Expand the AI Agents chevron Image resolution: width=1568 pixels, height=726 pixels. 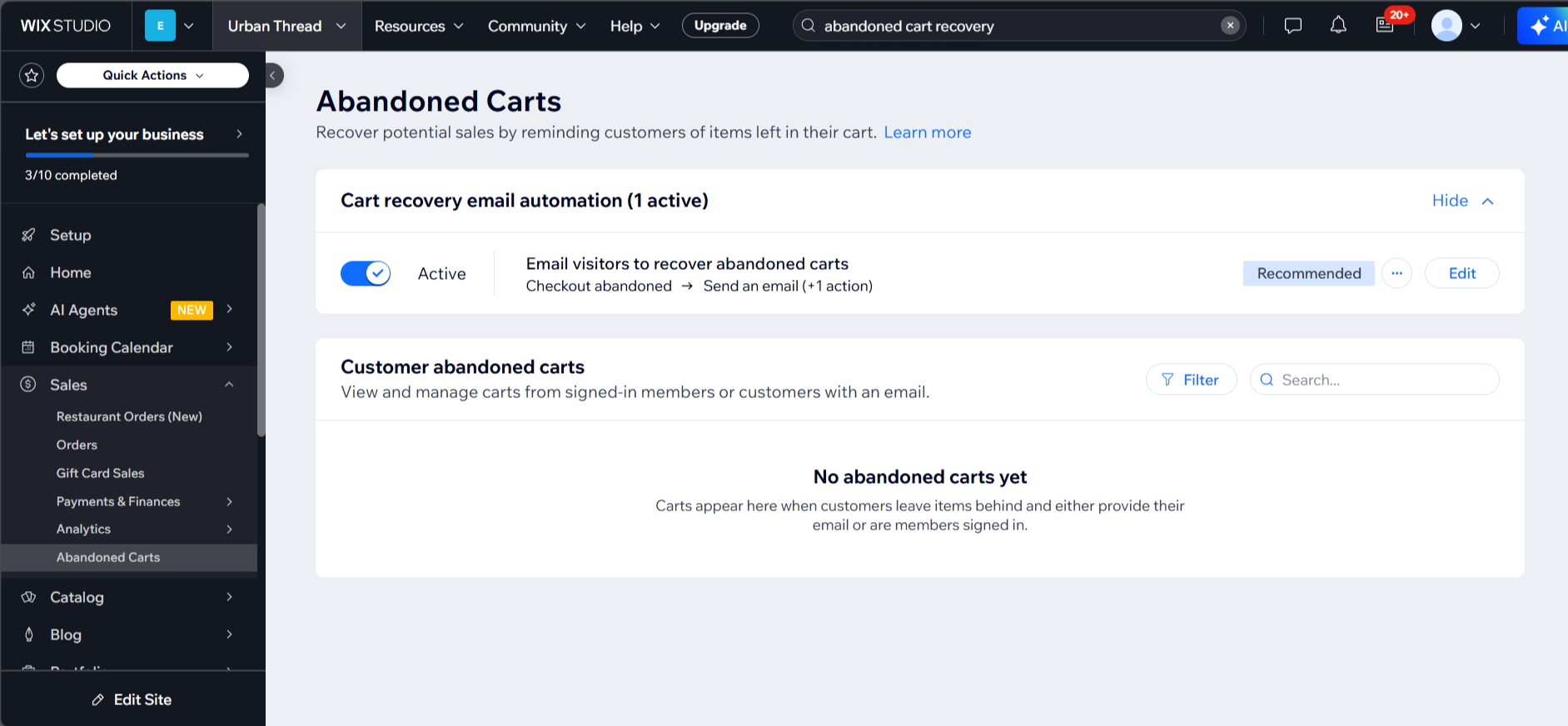(229, 309)
